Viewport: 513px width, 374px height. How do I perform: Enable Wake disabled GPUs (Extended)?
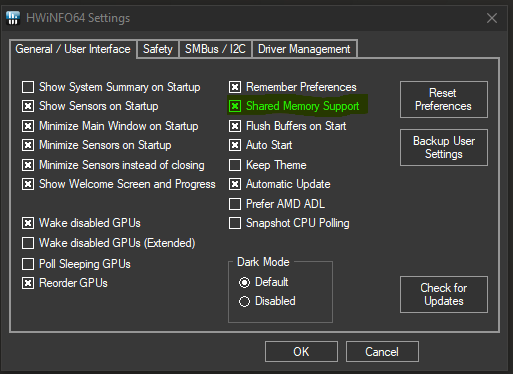28,243
